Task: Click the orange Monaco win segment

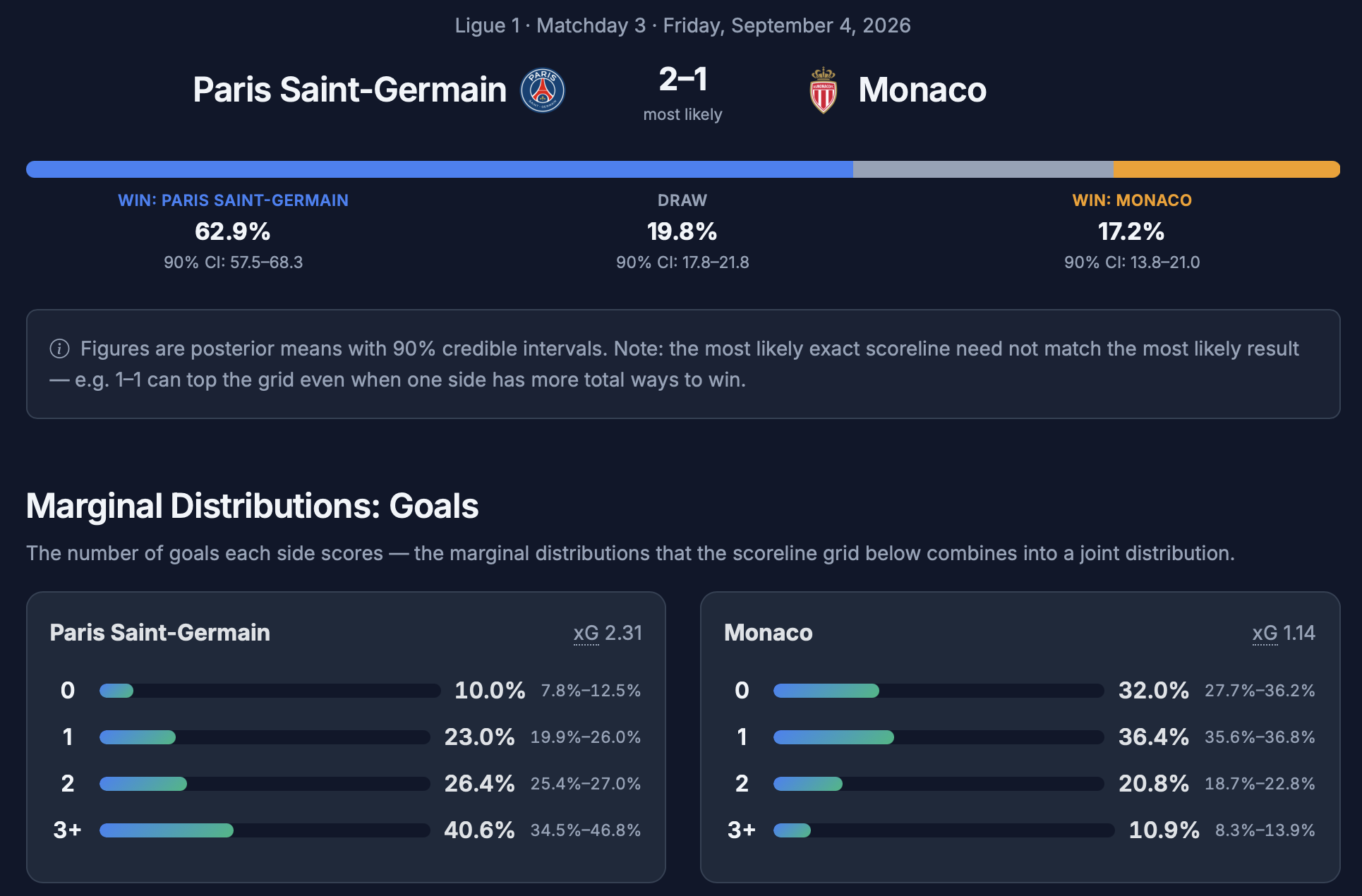Action: click(x=1227, y=169)
